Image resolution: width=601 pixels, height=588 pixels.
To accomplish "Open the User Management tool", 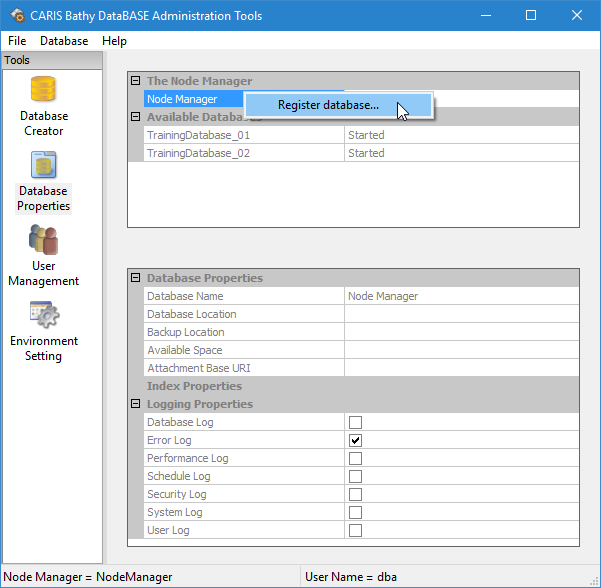I will pyautogui.click(x=44, y=241).
